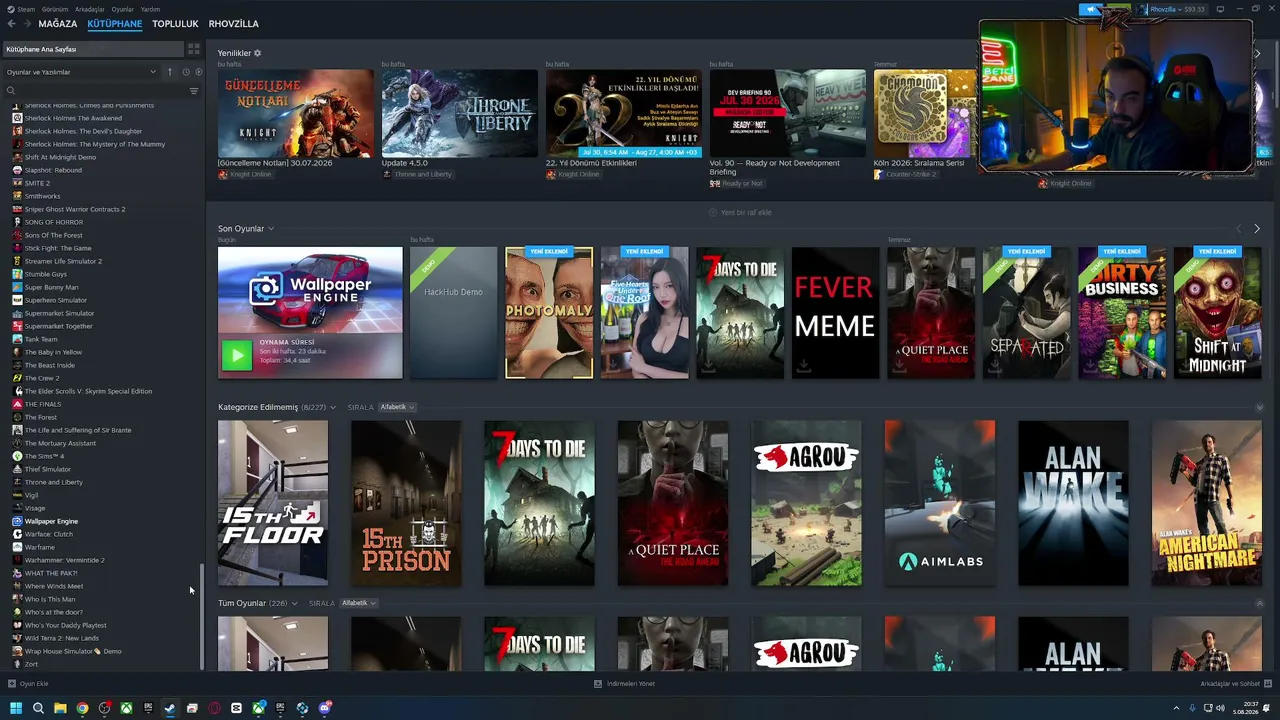Go back with the Steam back arrow

tap(11, 24)
